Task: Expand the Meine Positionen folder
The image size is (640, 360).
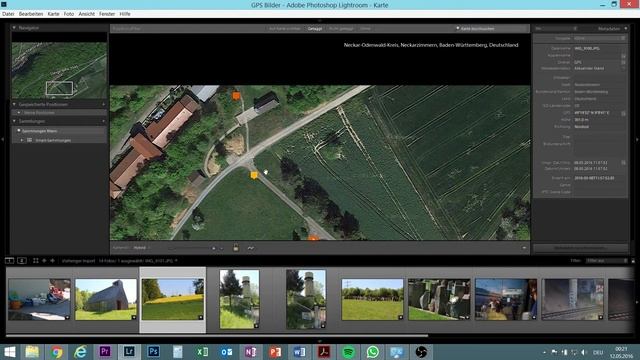Action: coord(19,113)
